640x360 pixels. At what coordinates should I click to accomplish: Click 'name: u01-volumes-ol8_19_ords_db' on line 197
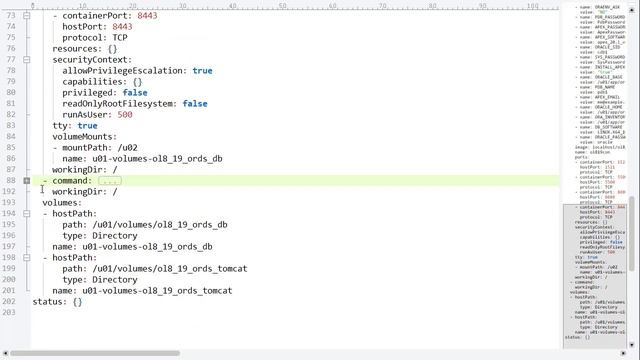coord(132,247)
